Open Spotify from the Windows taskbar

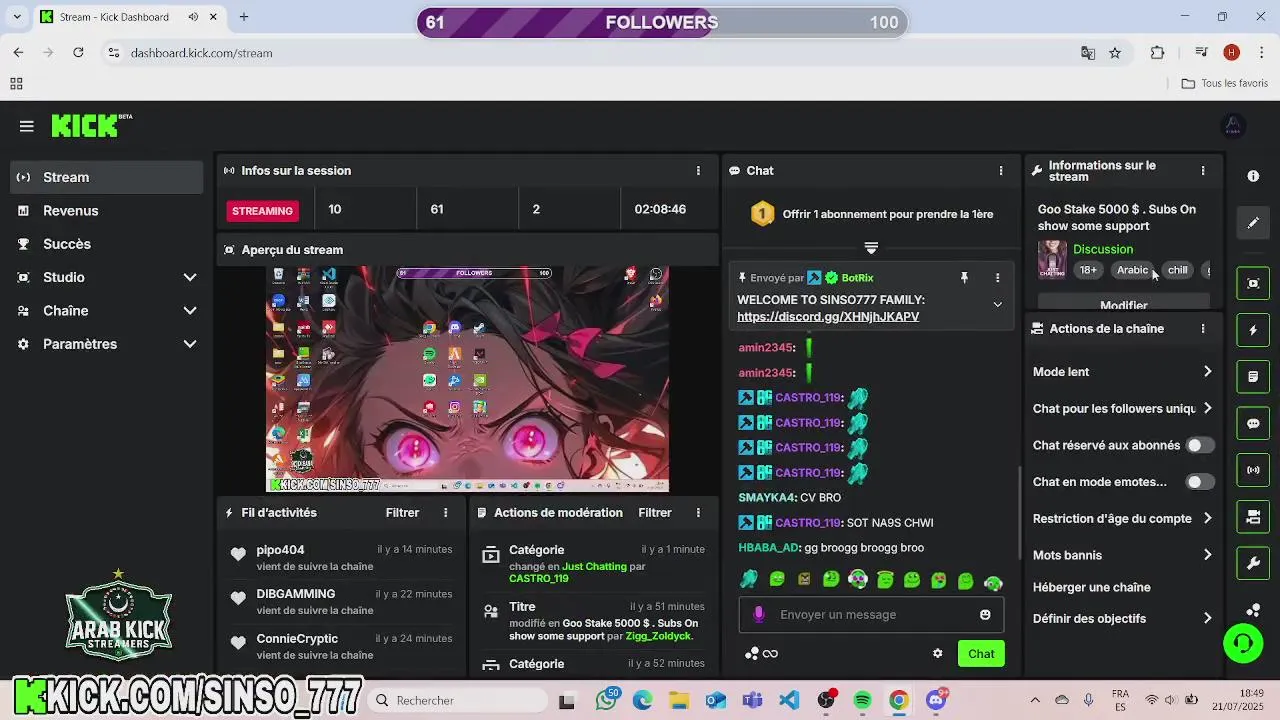coord(863,700)
